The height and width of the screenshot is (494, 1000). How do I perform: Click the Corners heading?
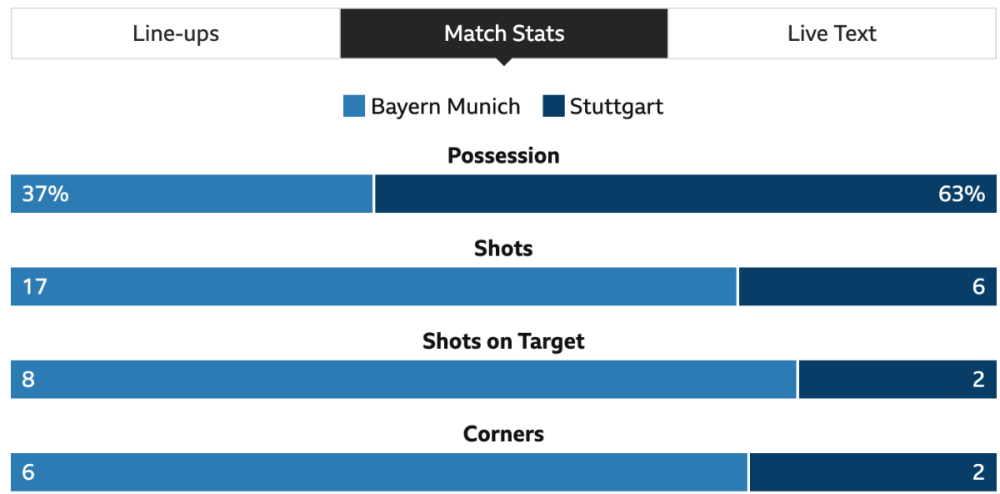point(503,434)
